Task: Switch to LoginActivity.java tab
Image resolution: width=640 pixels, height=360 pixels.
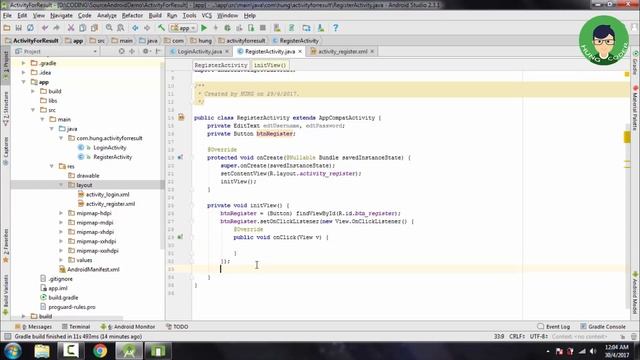Action: click(200, 51)
